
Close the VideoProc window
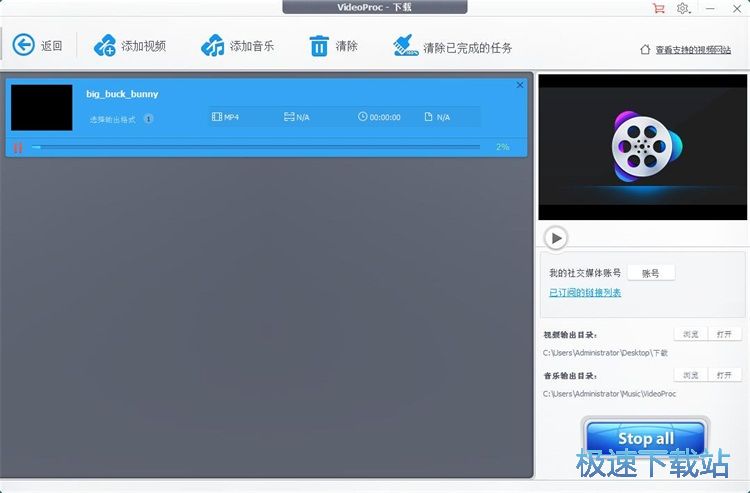(737, 8)
